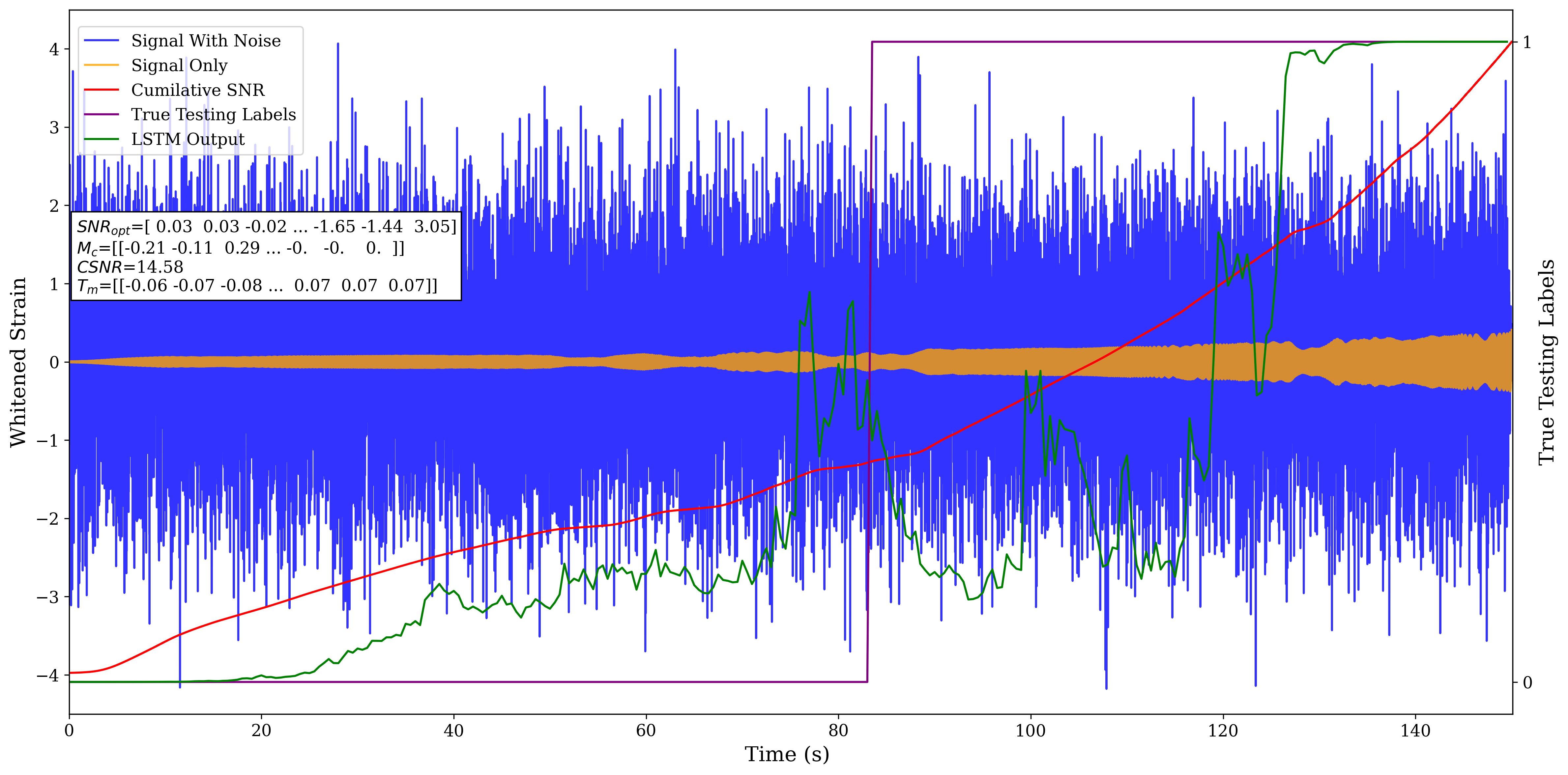This screenshot has width=1568, height=775.
Task: Click the CSNR=14.58 text in the annotation box
Action: 130,267
